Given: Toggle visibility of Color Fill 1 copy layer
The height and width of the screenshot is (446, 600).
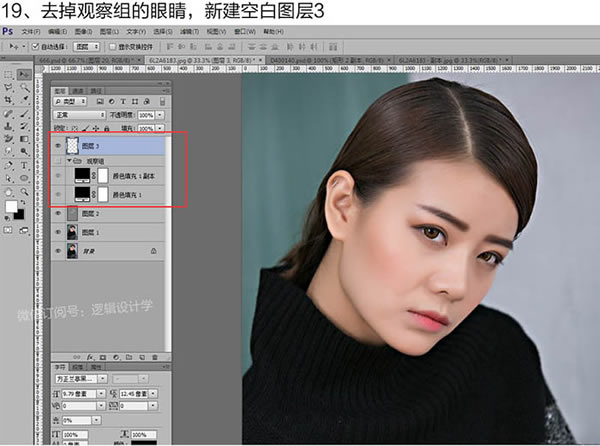Looking at the screenshot, I should pyautogui.click(x=58, y=176).
